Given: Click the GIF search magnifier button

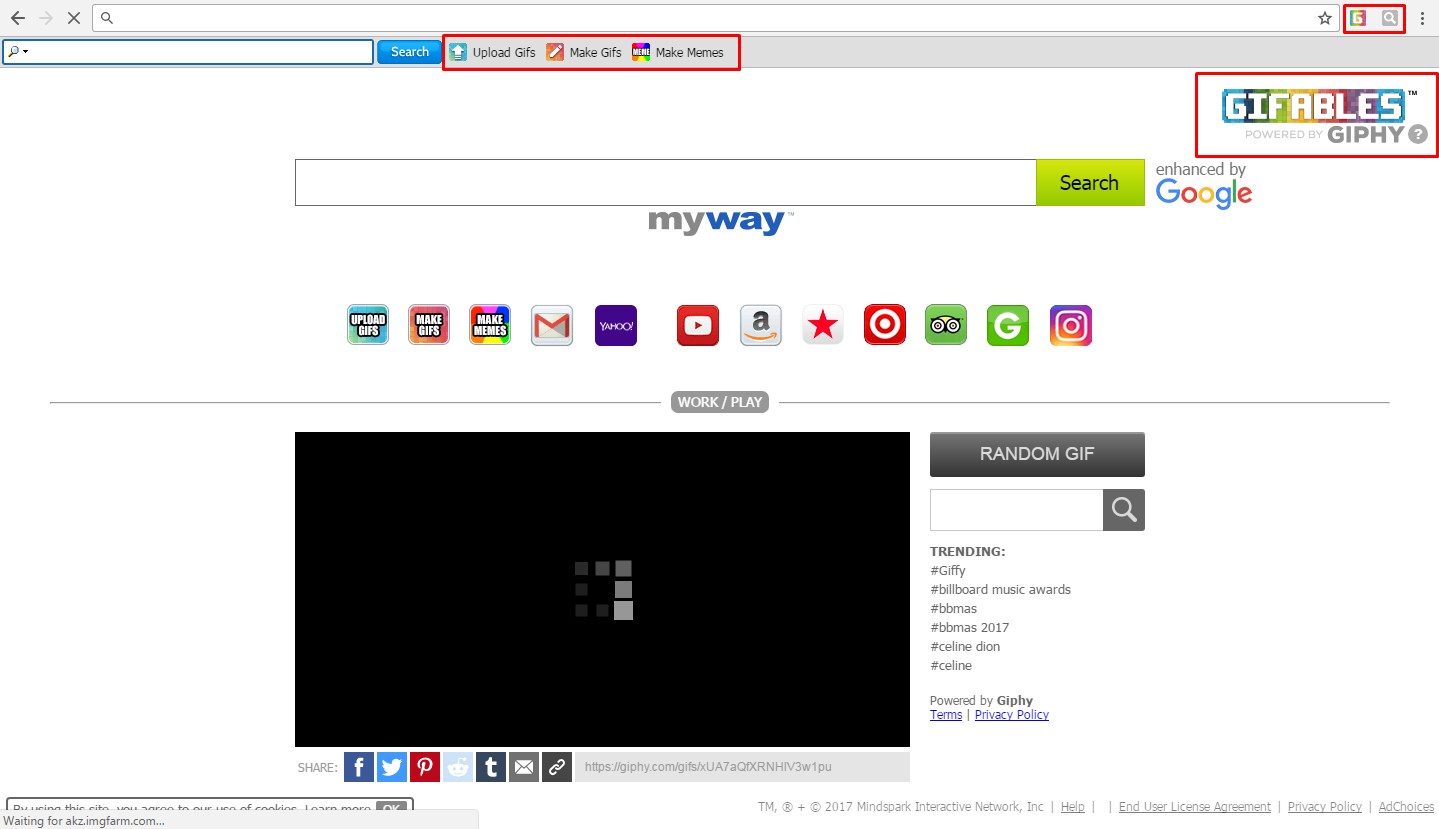Looking at the screenshot, I should (x=1124, y=510).
